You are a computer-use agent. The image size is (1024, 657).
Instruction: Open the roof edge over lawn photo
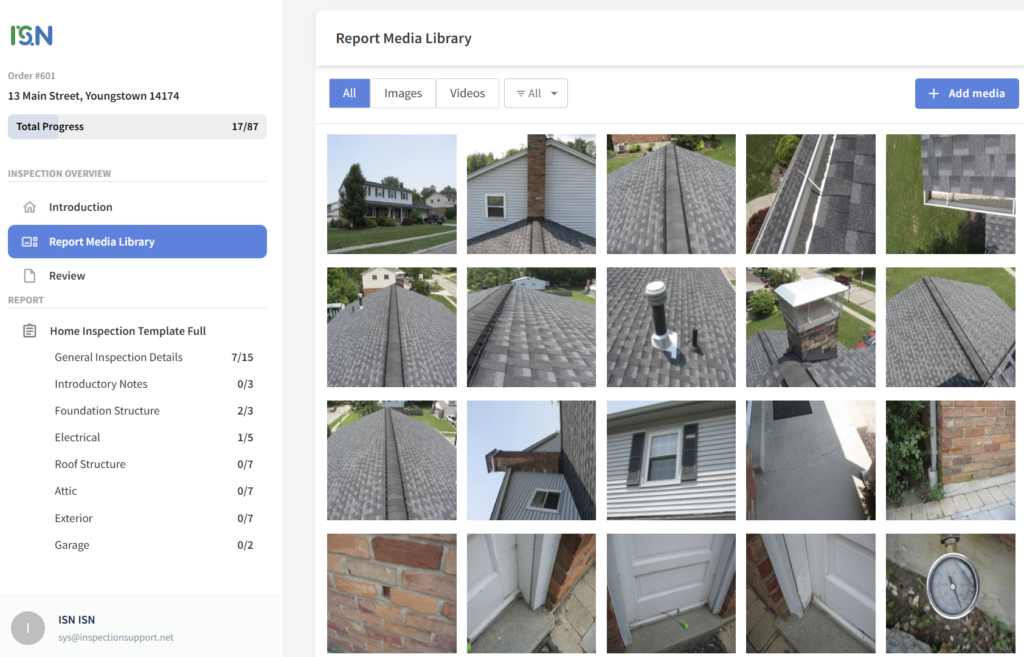pyautogui.click(x=950, y=194)
